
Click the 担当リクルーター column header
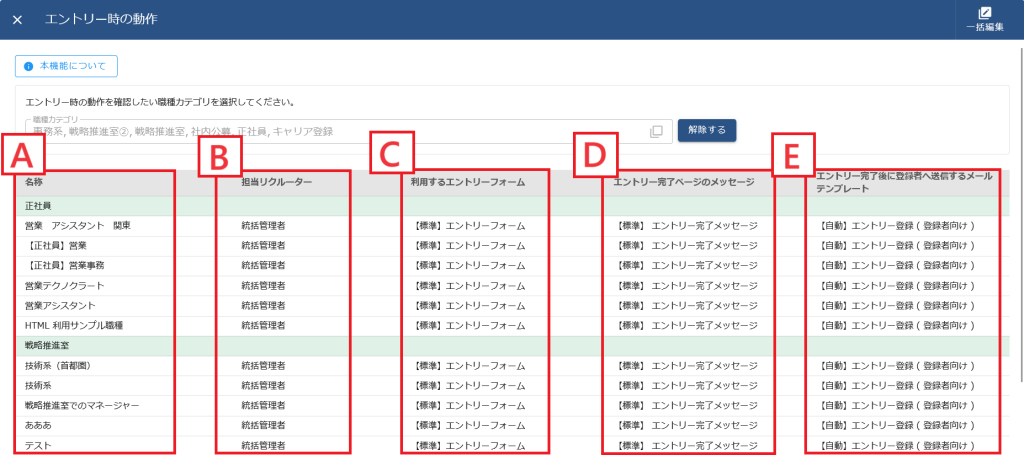coord(277,183)
